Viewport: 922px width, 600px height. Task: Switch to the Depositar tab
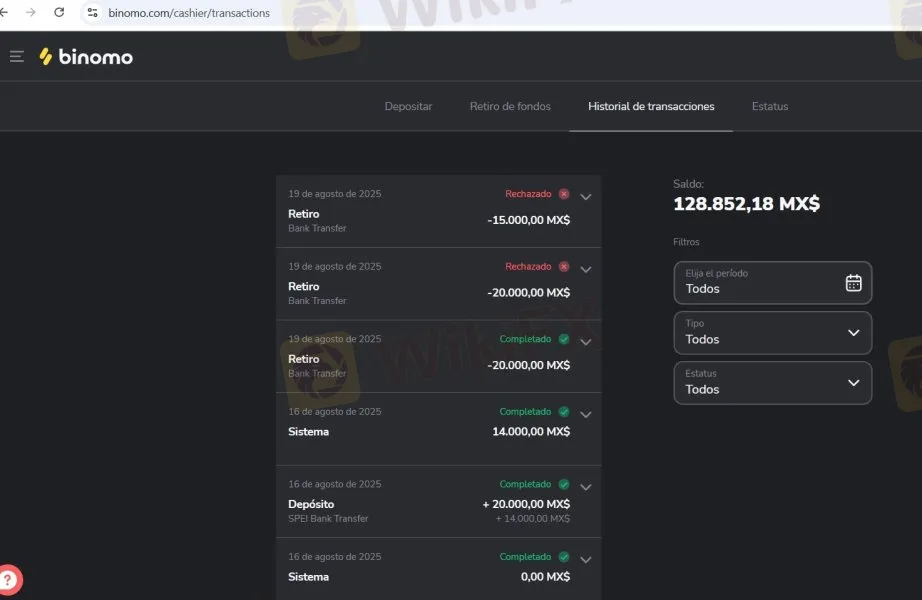coord(408,107)
